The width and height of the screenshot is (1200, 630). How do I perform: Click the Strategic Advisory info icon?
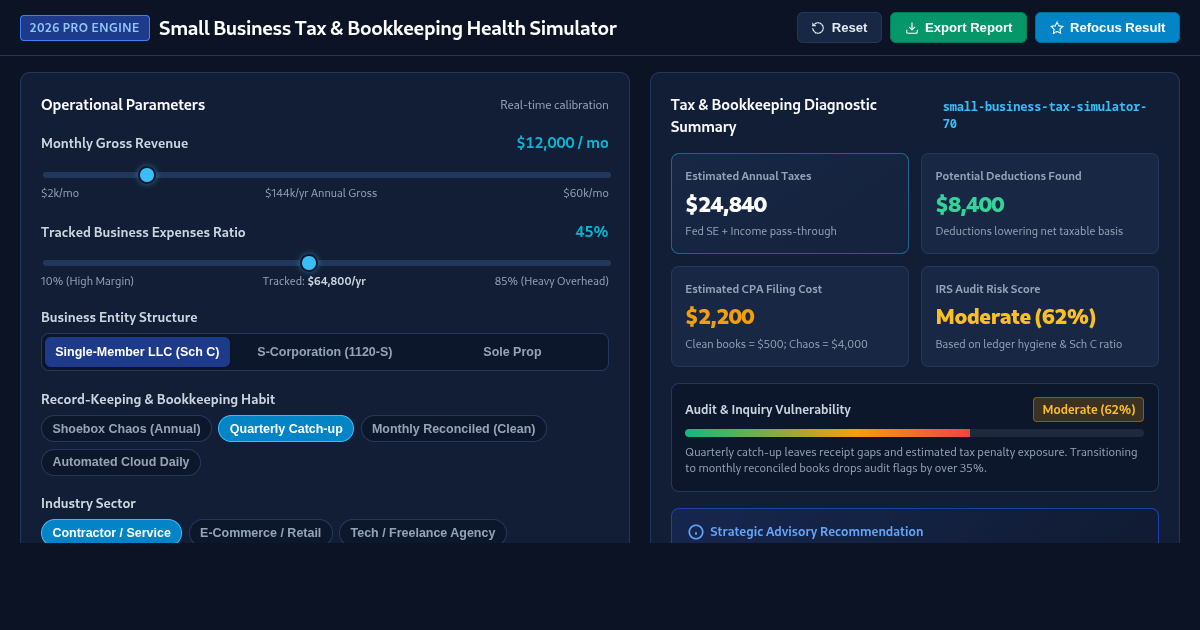point(696,532)
